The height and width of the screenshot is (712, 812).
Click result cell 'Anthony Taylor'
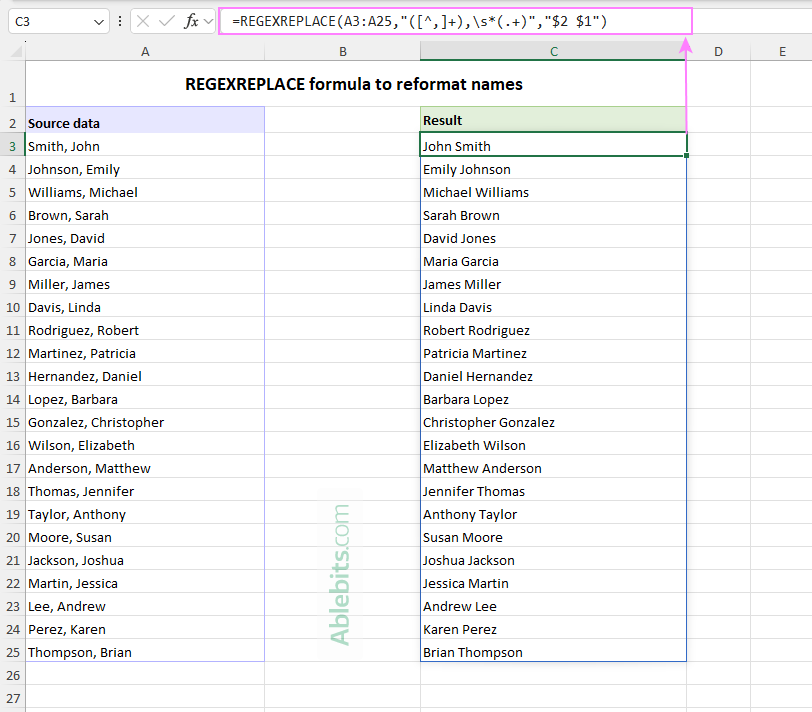click(x=553, y=513)
